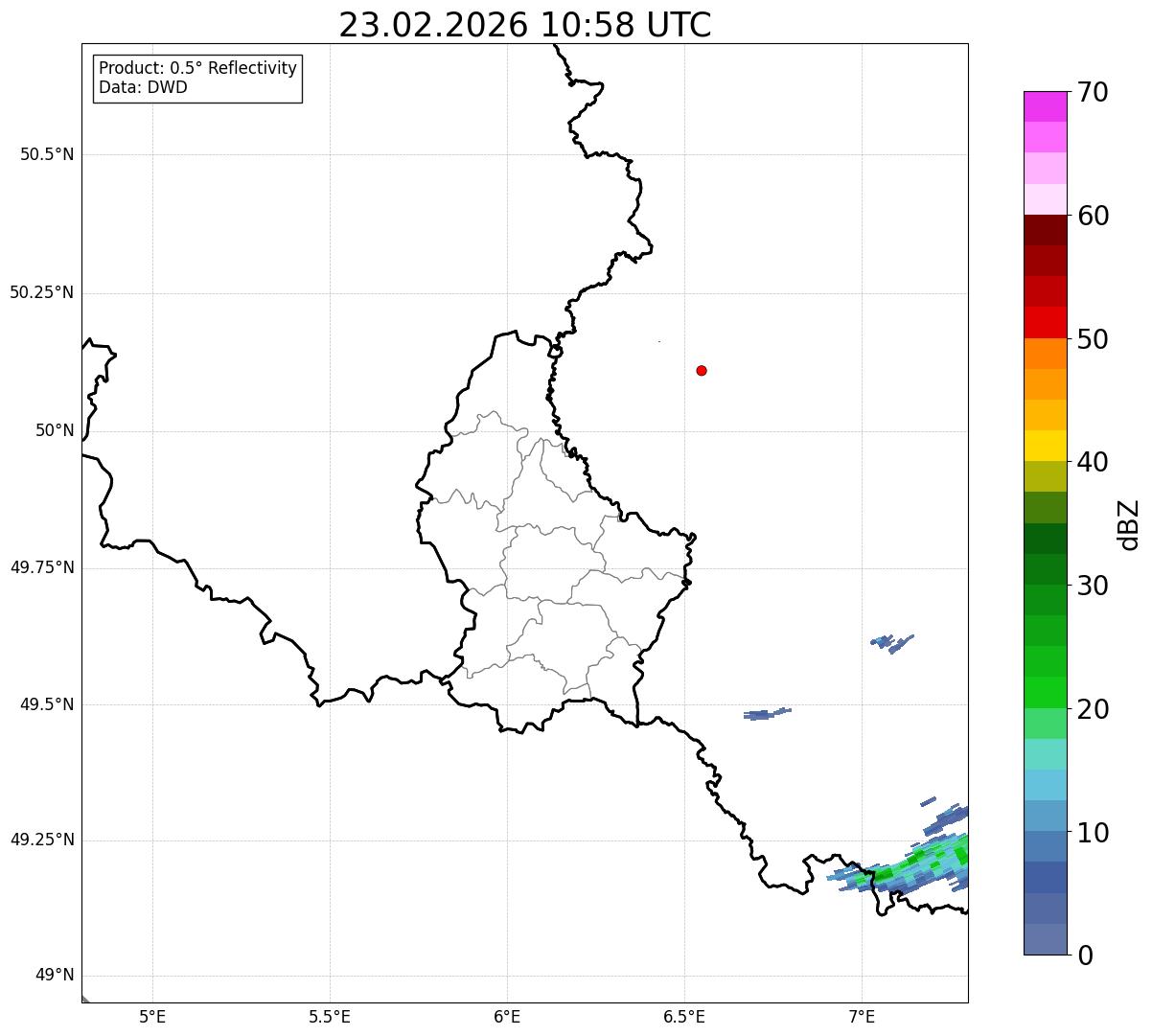Screen dimensions: 1152x1036
Task: Click the colorbar tick label '60'
Action: click(x=1093, y=216)
